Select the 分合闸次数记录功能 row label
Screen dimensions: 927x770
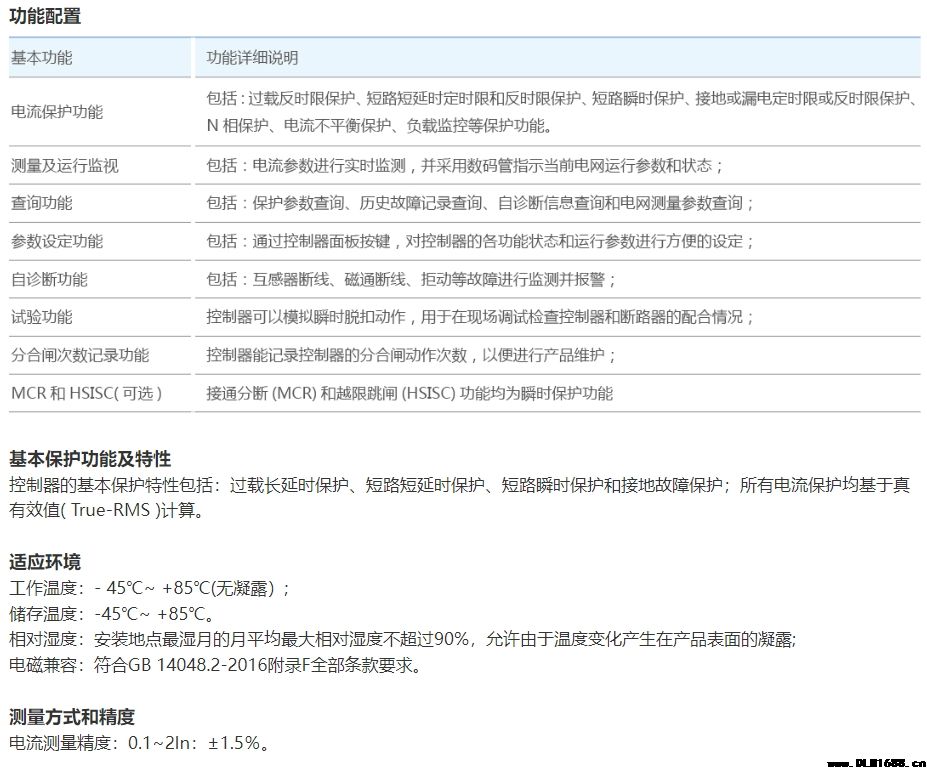(x=80, y=355)
